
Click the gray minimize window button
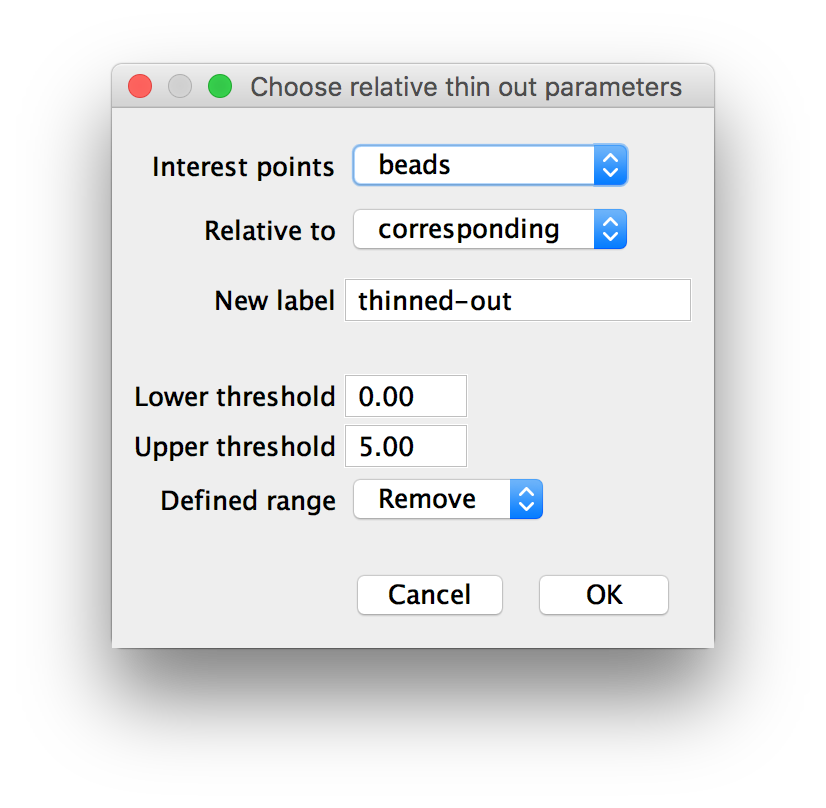(x=180, y=86)
